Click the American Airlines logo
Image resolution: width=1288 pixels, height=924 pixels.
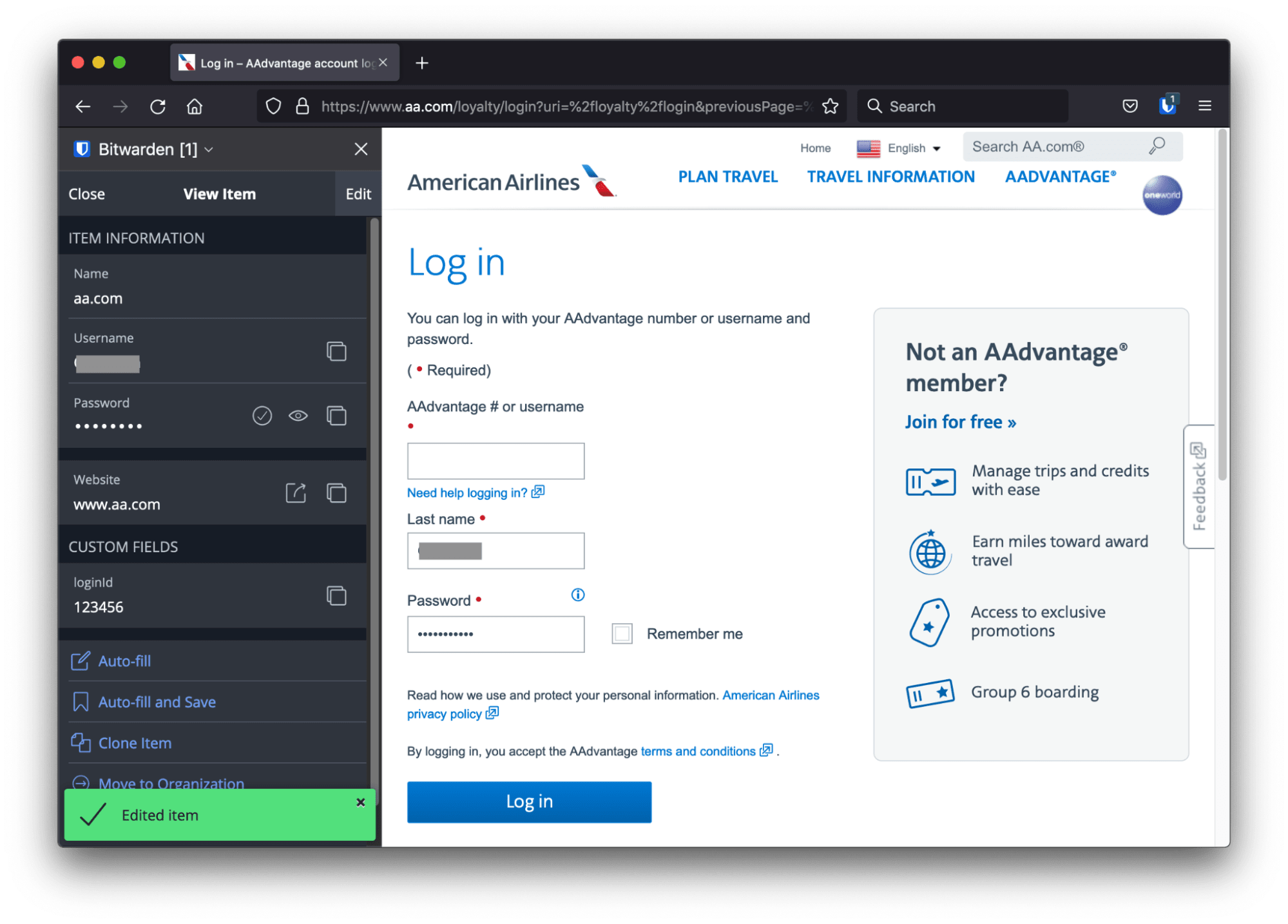click(512, 181)
